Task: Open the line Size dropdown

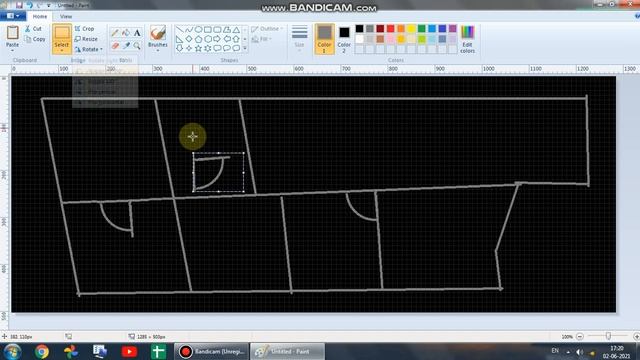Action: click(299, 38)
